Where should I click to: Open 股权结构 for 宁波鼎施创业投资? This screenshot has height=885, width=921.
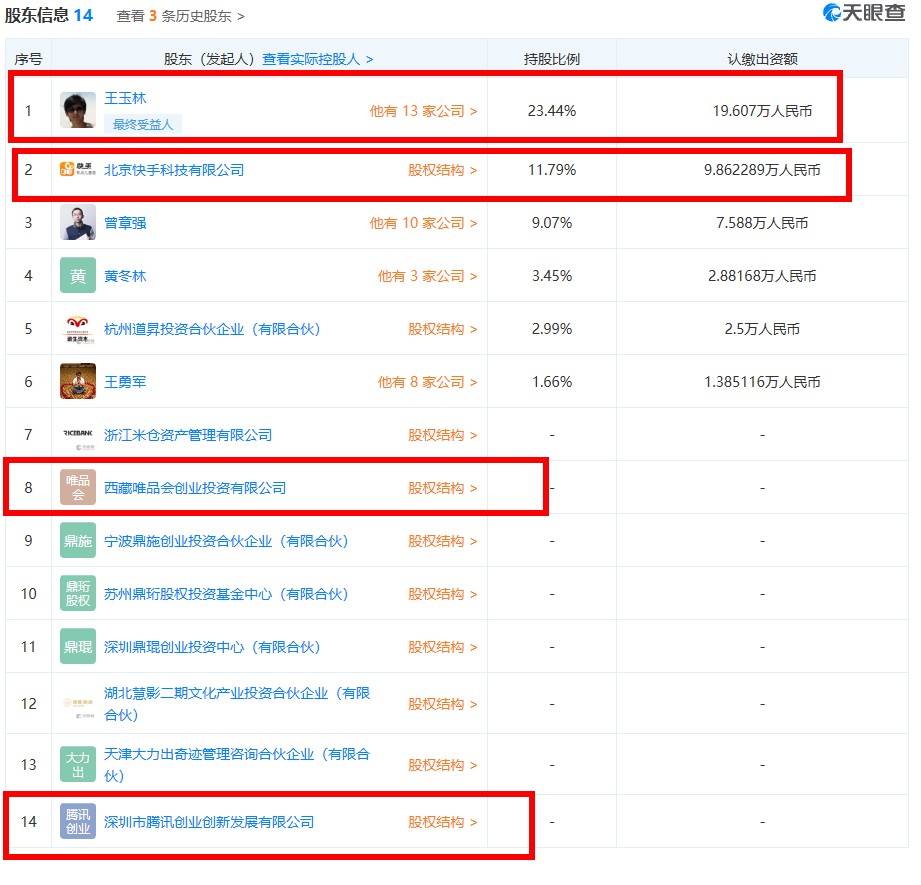[x=442, y=541]
